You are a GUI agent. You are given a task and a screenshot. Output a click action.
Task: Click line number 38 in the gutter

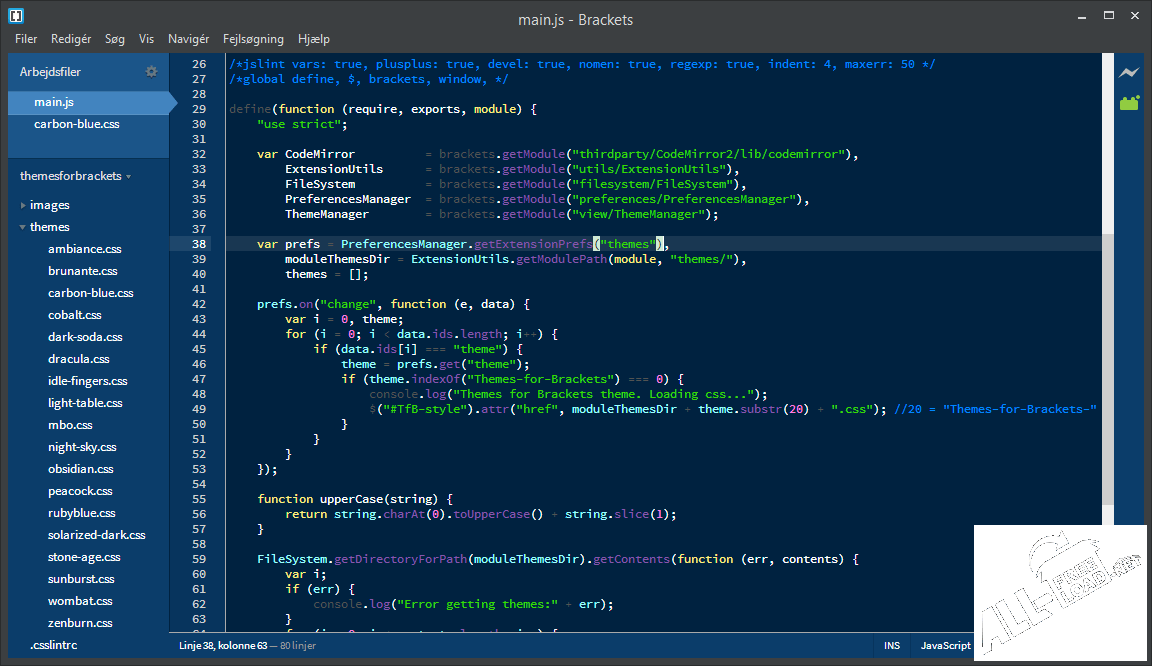coord(198,244)
